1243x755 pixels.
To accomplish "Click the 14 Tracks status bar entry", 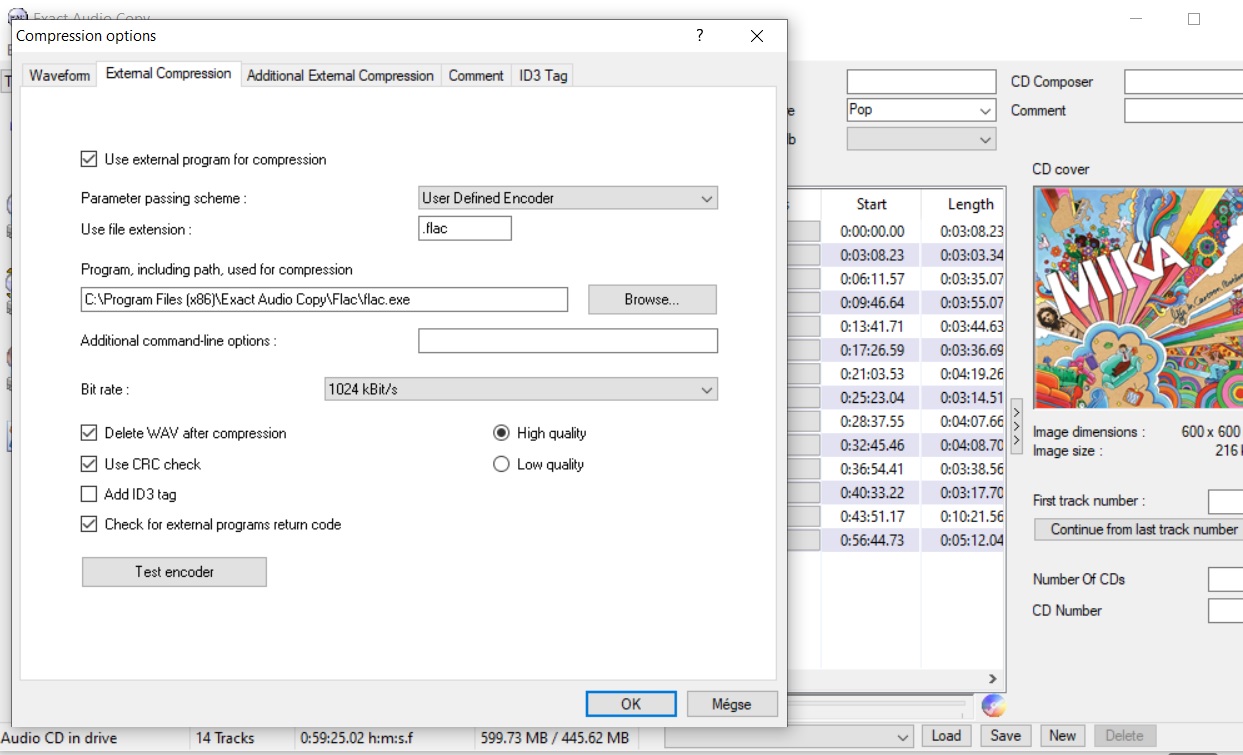I will (225, 738).
